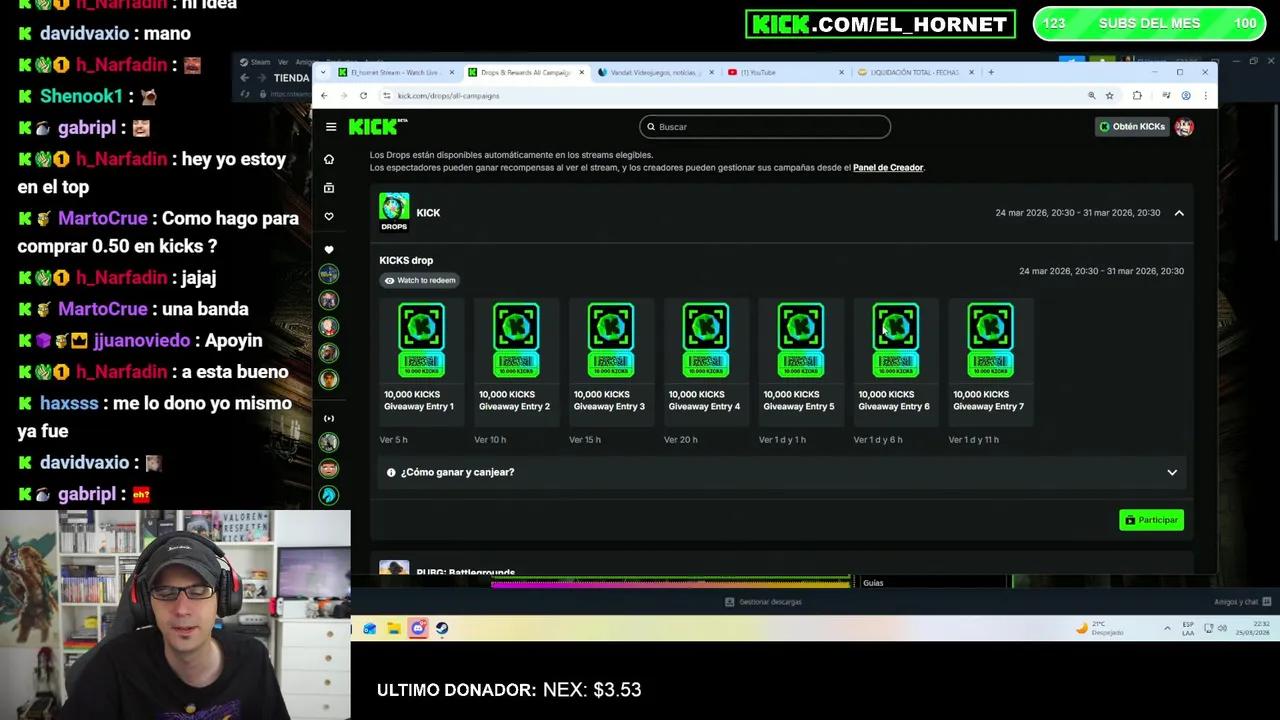Open the browser extensions puzzle icon
1280x720 pixels.
click(1137, 96)
